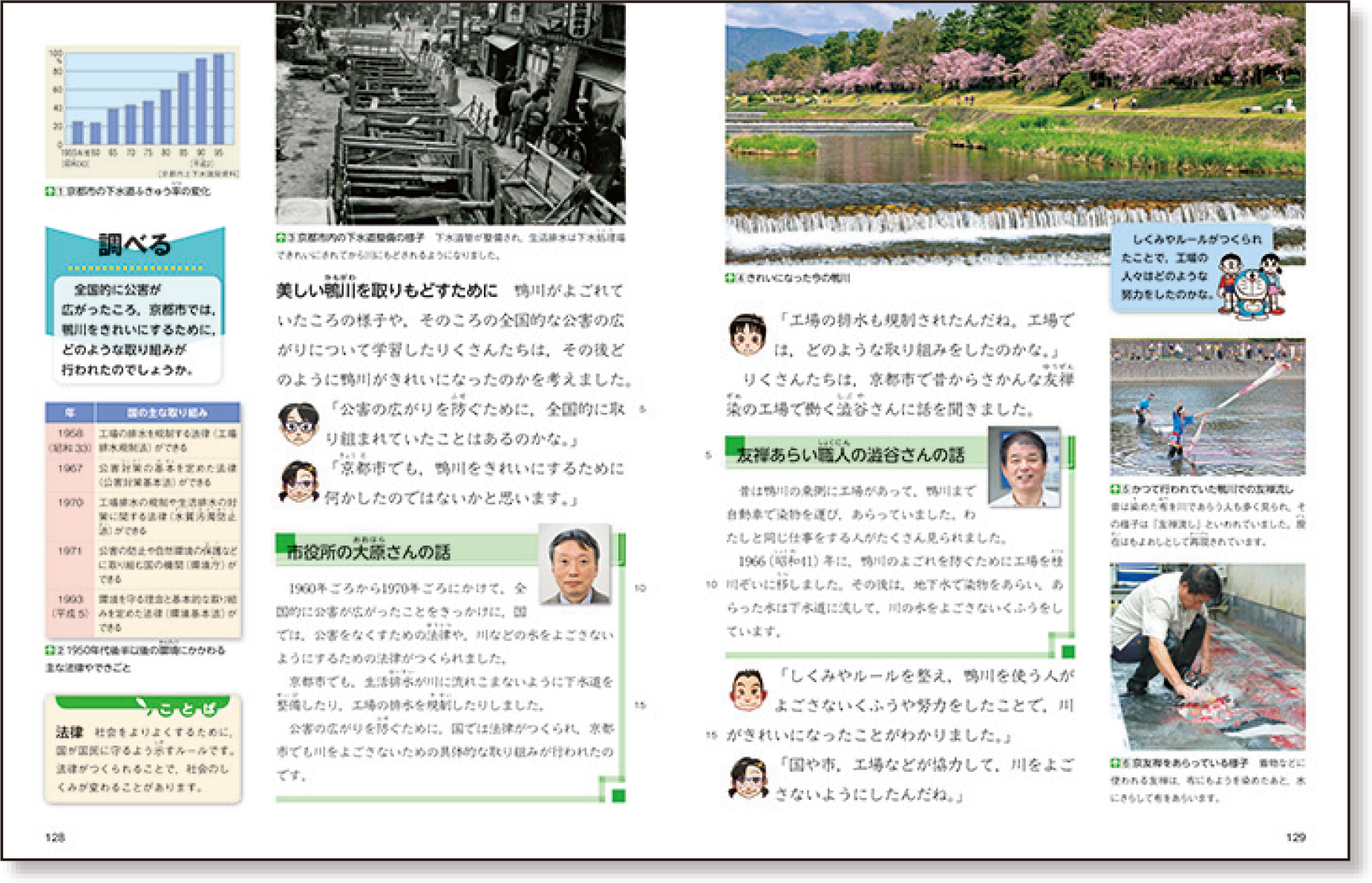Click the green plus icon beside the law table caption
Image resolution: width=1372 pixels, height=883 pixels.
(50, 650)
